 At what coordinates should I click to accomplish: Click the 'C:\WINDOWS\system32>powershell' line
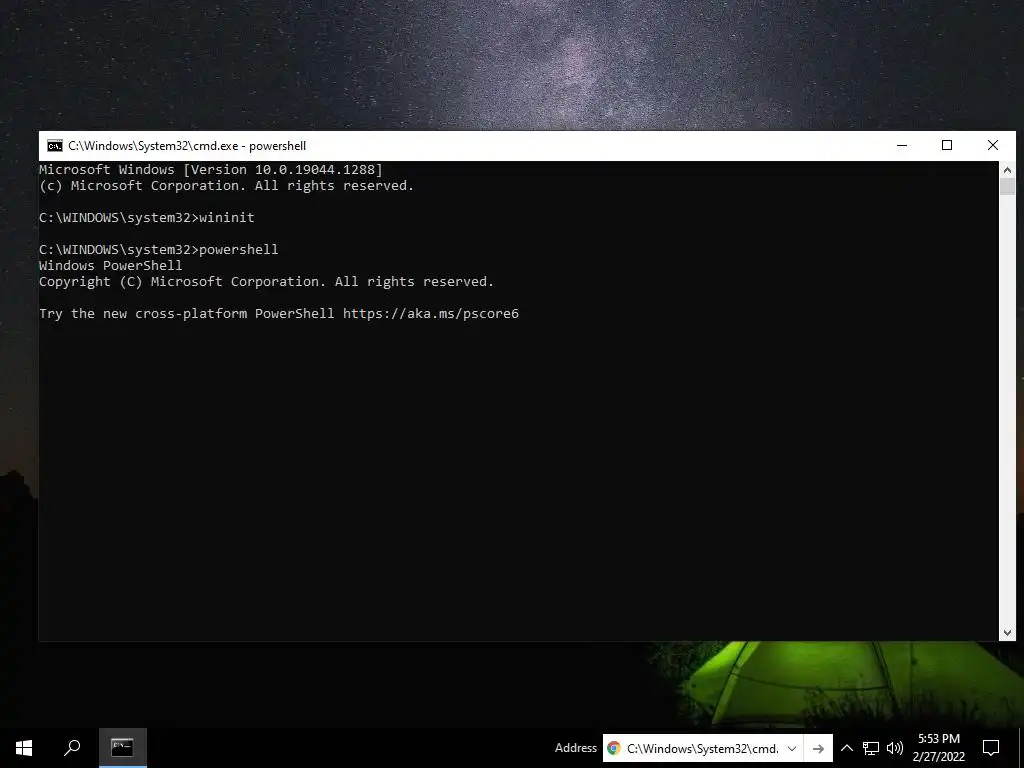coord(159,249)
